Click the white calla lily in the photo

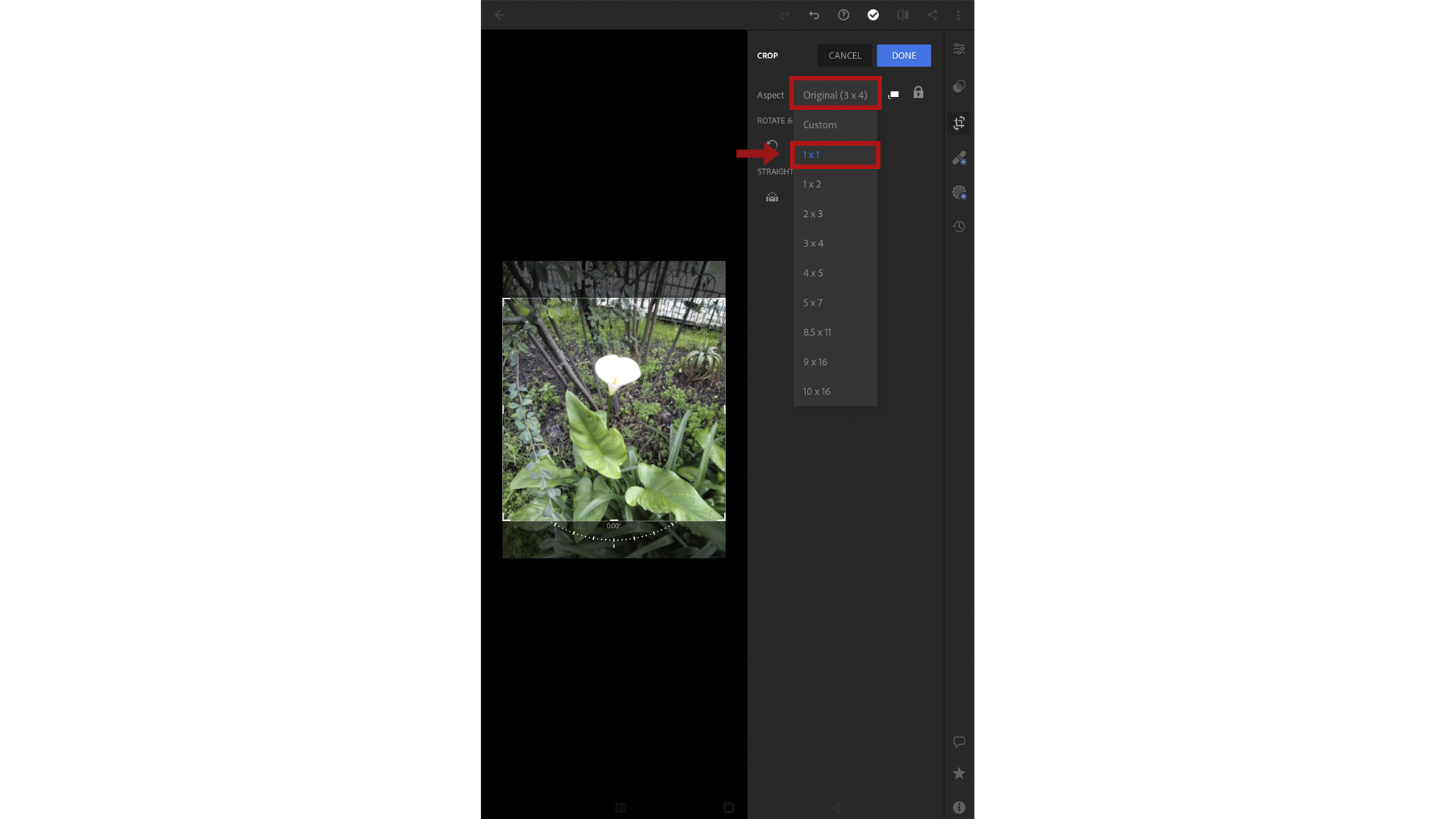(x=616, y=372)
